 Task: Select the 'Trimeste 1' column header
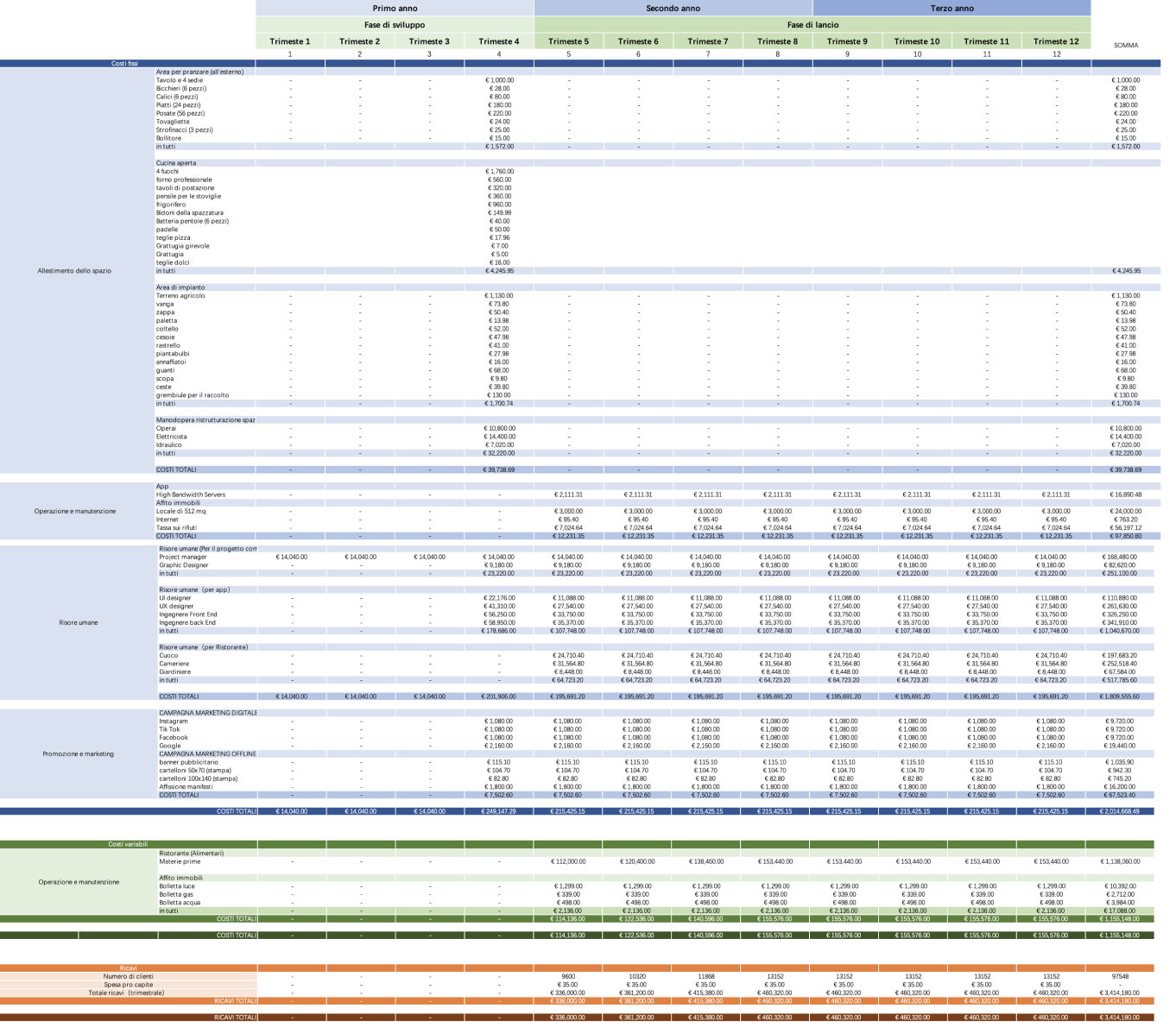290,41
